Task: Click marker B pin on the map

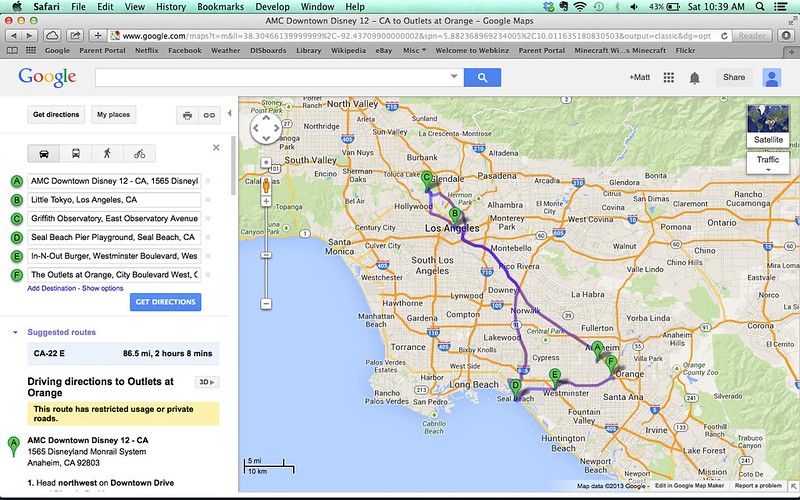Action: point(455,216)
